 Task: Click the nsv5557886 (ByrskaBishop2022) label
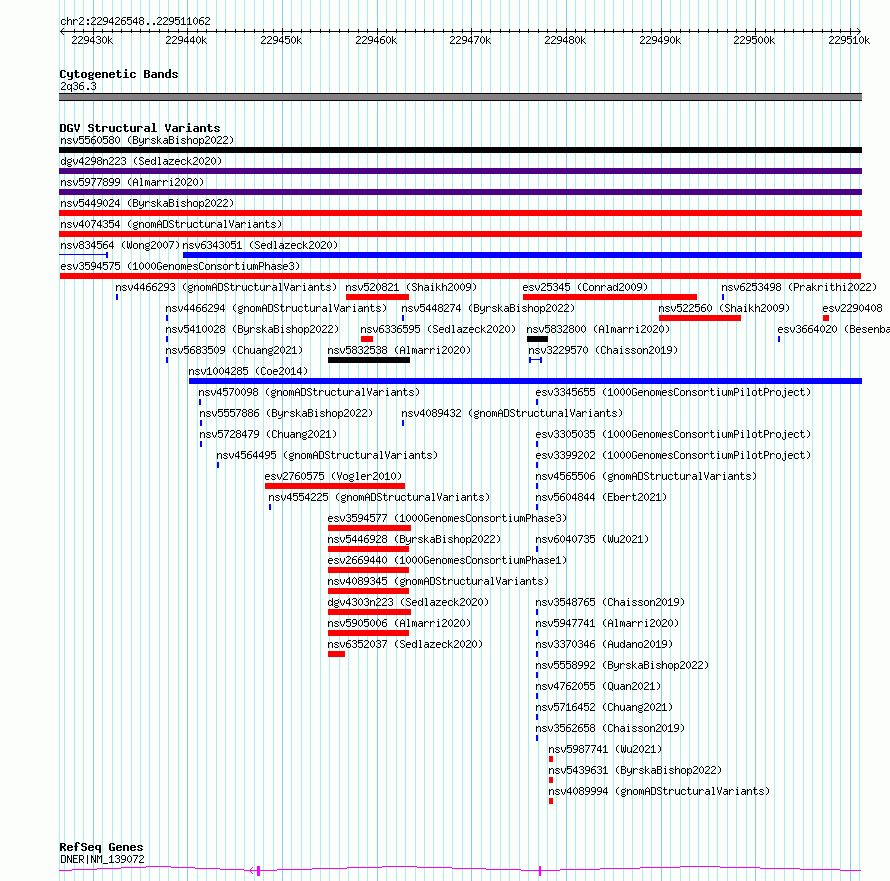point(286,413)
